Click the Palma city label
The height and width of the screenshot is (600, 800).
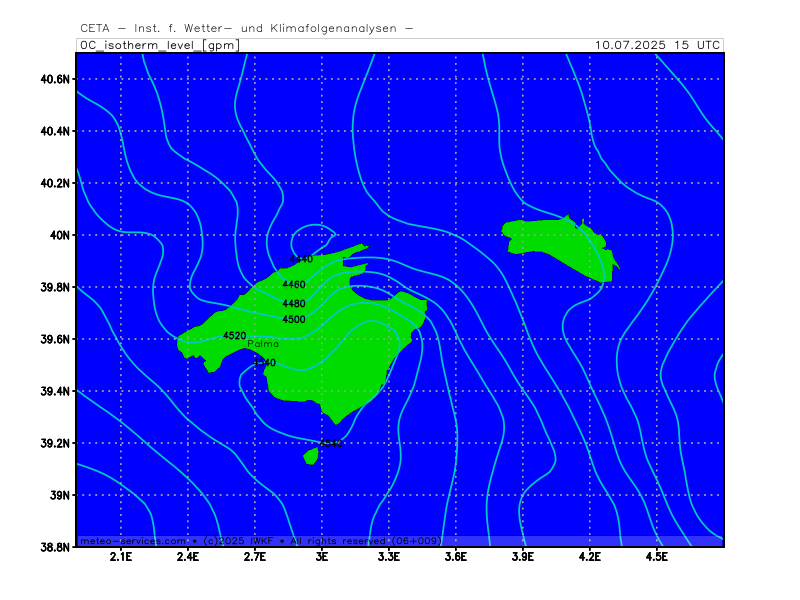click(x=263, y=344)
